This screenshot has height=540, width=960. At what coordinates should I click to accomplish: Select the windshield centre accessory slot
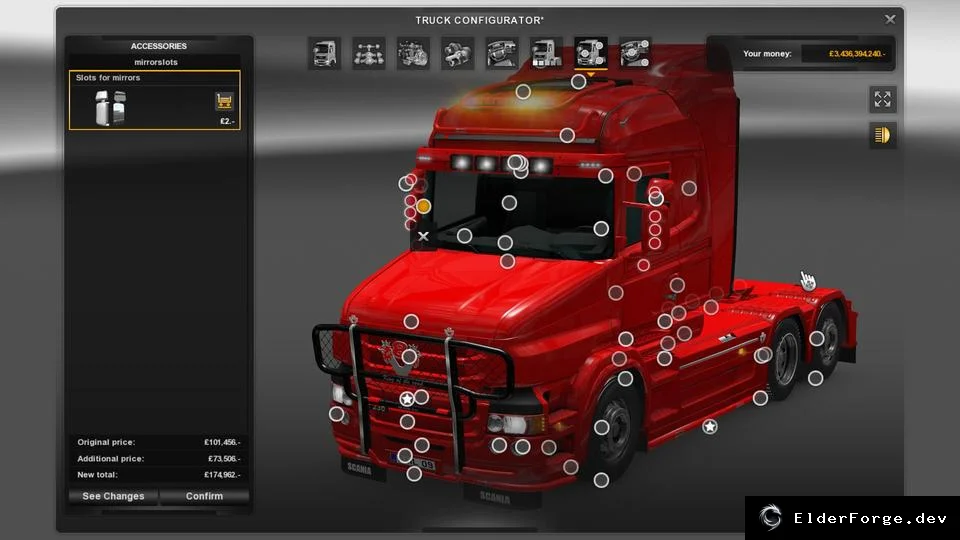point(509,203)
